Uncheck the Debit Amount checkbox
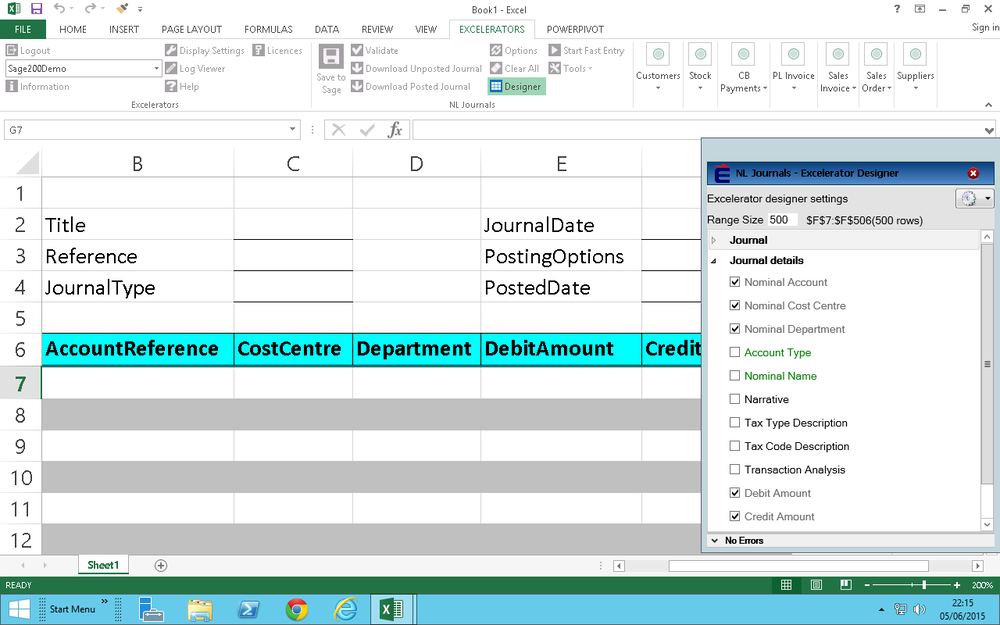Viewport: 1000px width, 625px height. [x=735, y=493]
